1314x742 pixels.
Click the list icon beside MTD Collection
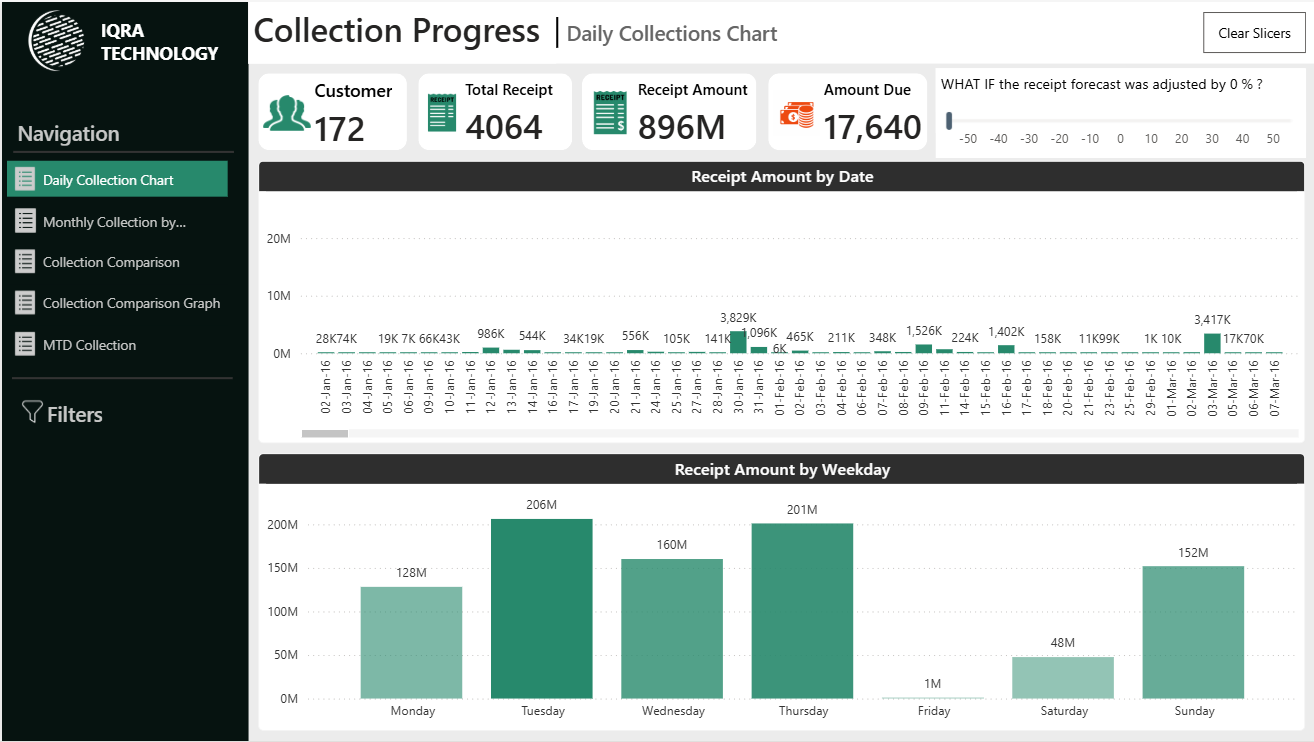(x=25, y=345)
